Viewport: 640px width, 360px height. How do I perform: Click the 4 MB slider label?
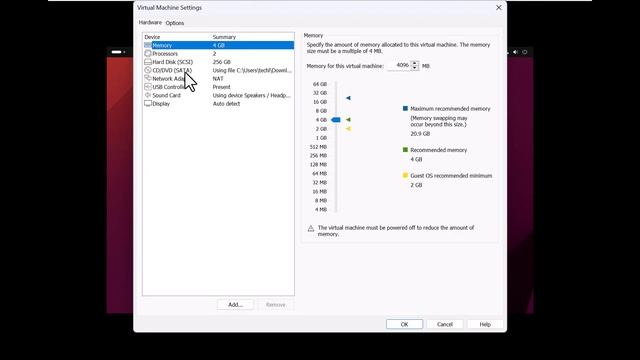[x=321, y=210]
